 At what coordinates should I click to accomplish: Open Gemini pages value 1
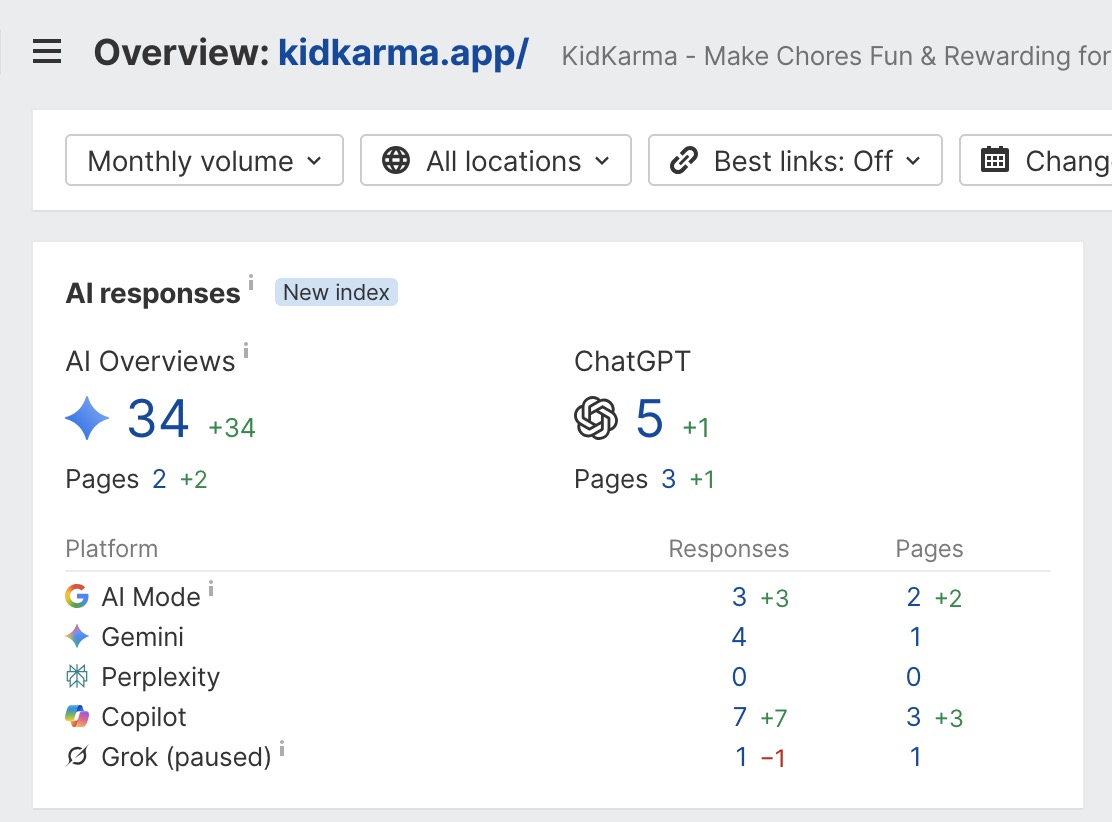coord(916,637)
